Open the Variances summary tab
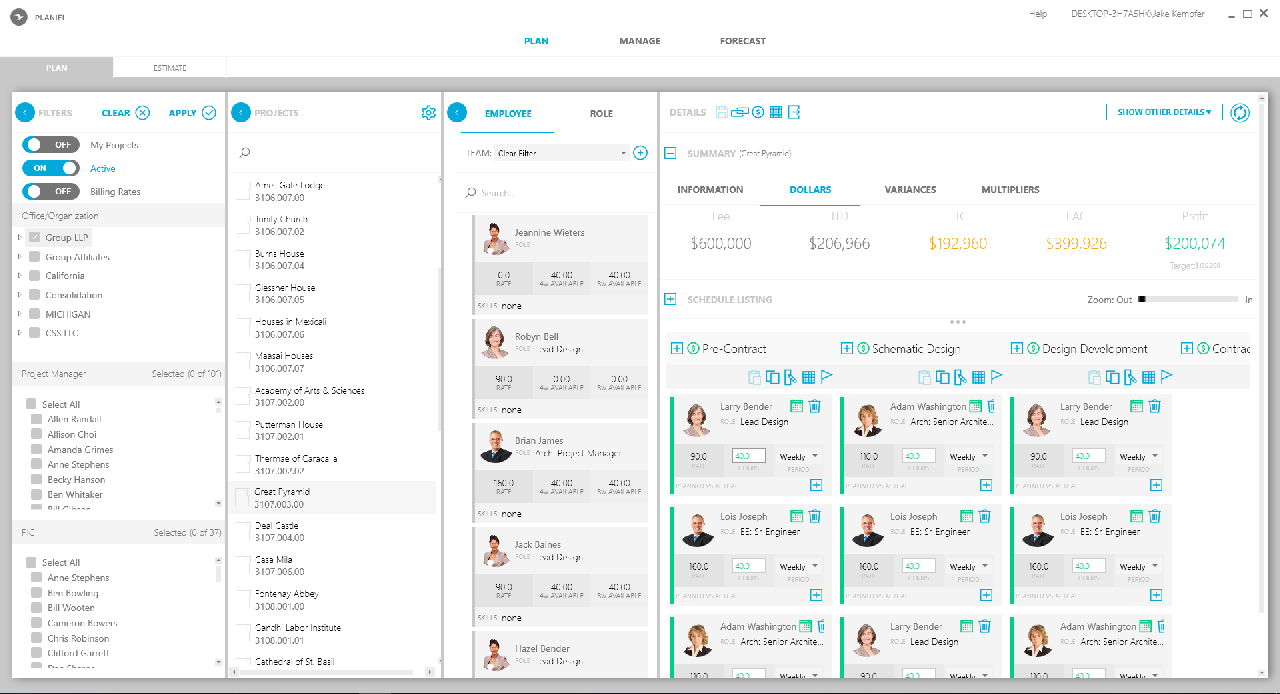The width and height of the screenshot is (1280, 694). coord(910,189)
